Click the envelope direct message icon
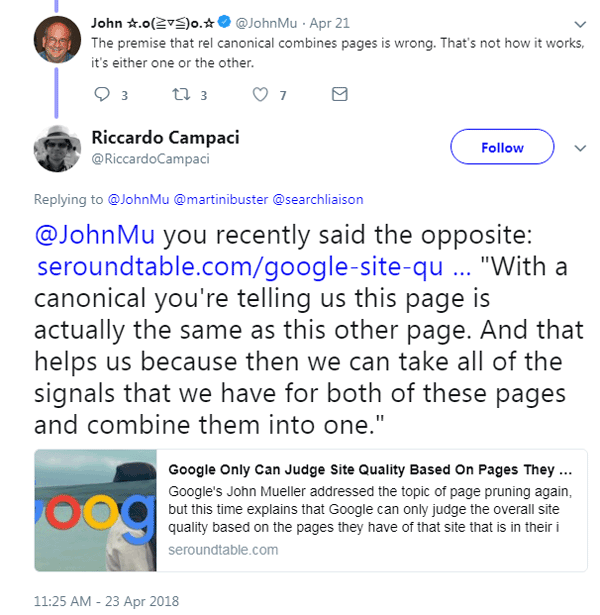600x615 pixels. [x=339, y=95]
